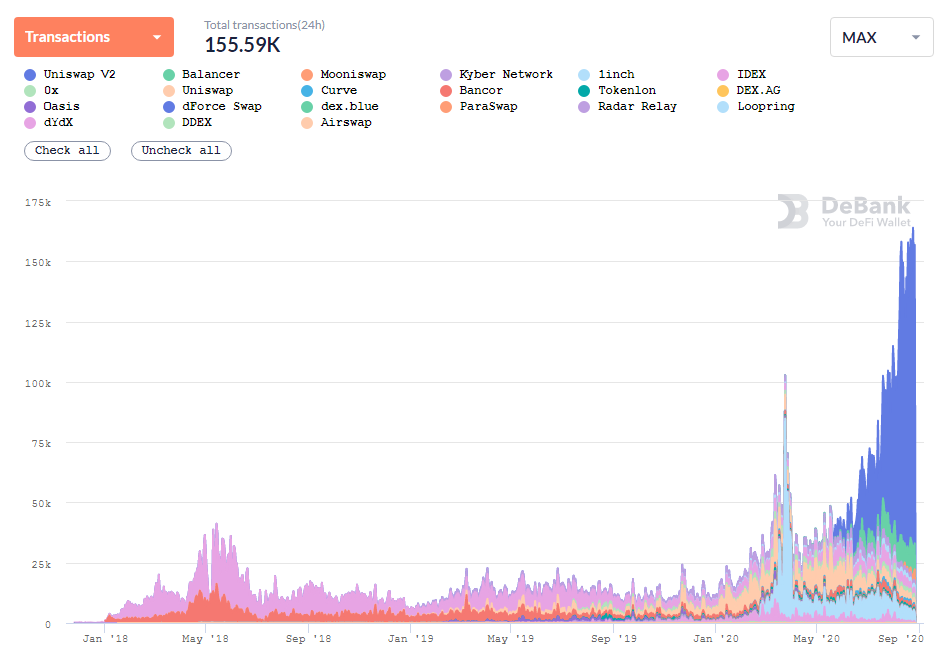This screenshot has width=942, height=664.
Task: Toggle the DDEX legend entry
Action: (x=187, y=123)
